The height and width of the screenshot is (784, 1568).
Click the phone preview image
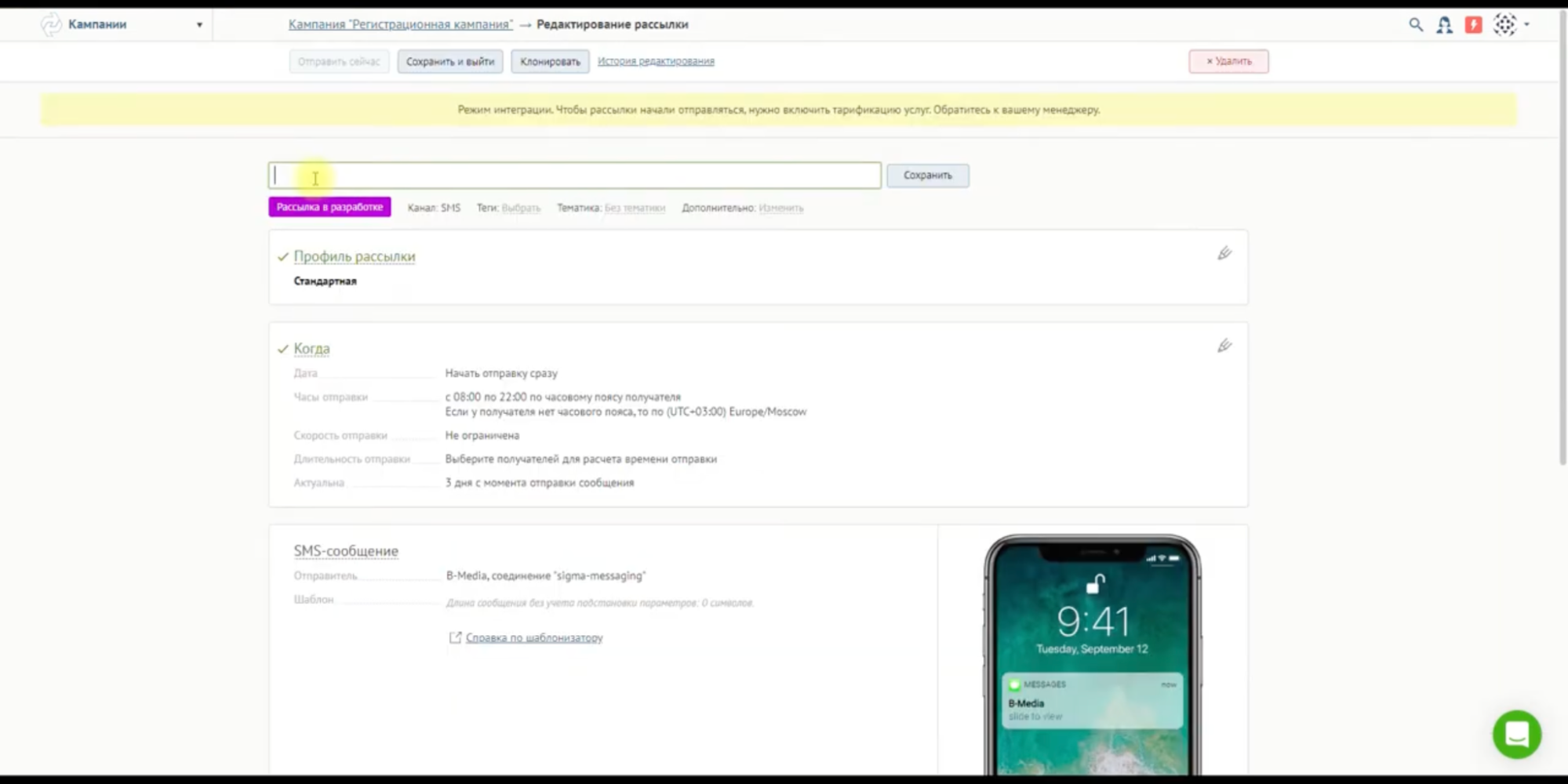point(1093,655)
